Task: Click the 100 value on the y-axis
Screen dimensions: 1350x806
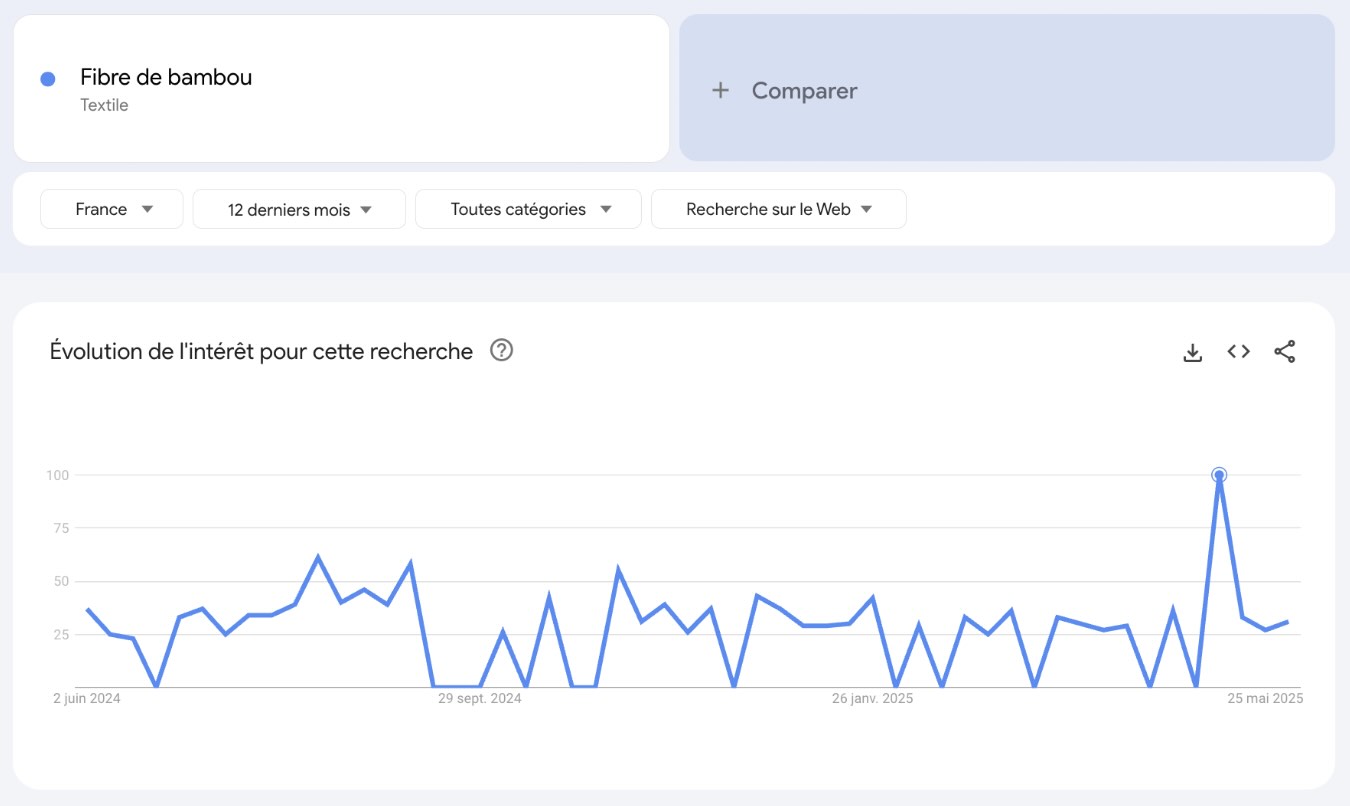Action: [57, 475]
